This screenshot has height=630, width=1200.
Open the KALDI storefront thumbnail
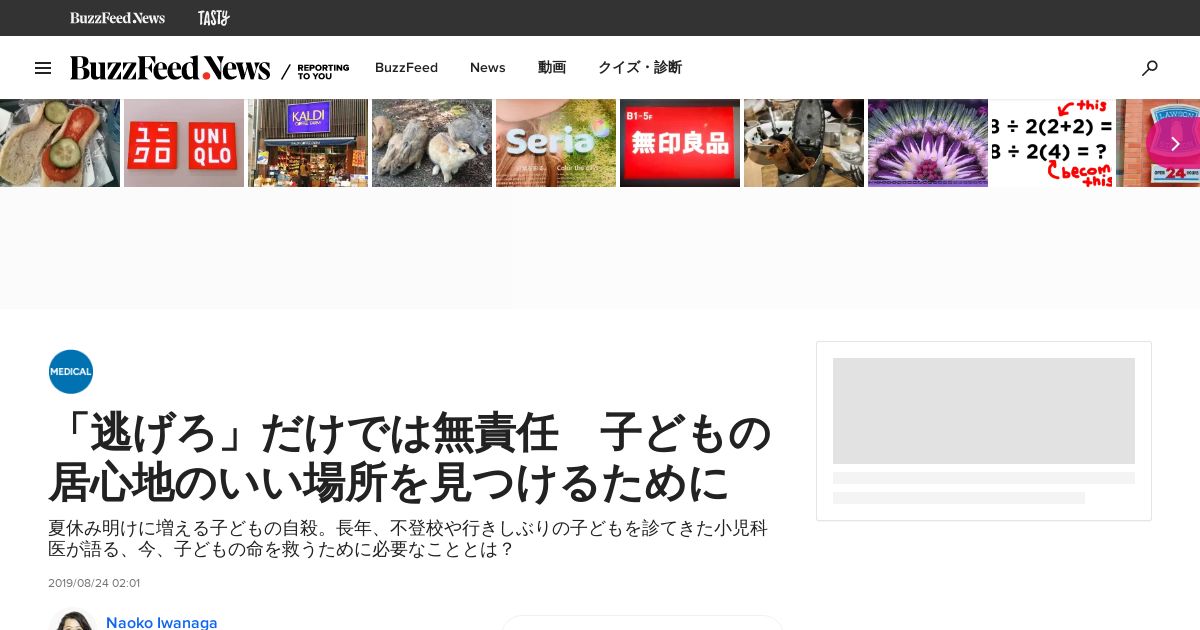(x=308, y=143)
